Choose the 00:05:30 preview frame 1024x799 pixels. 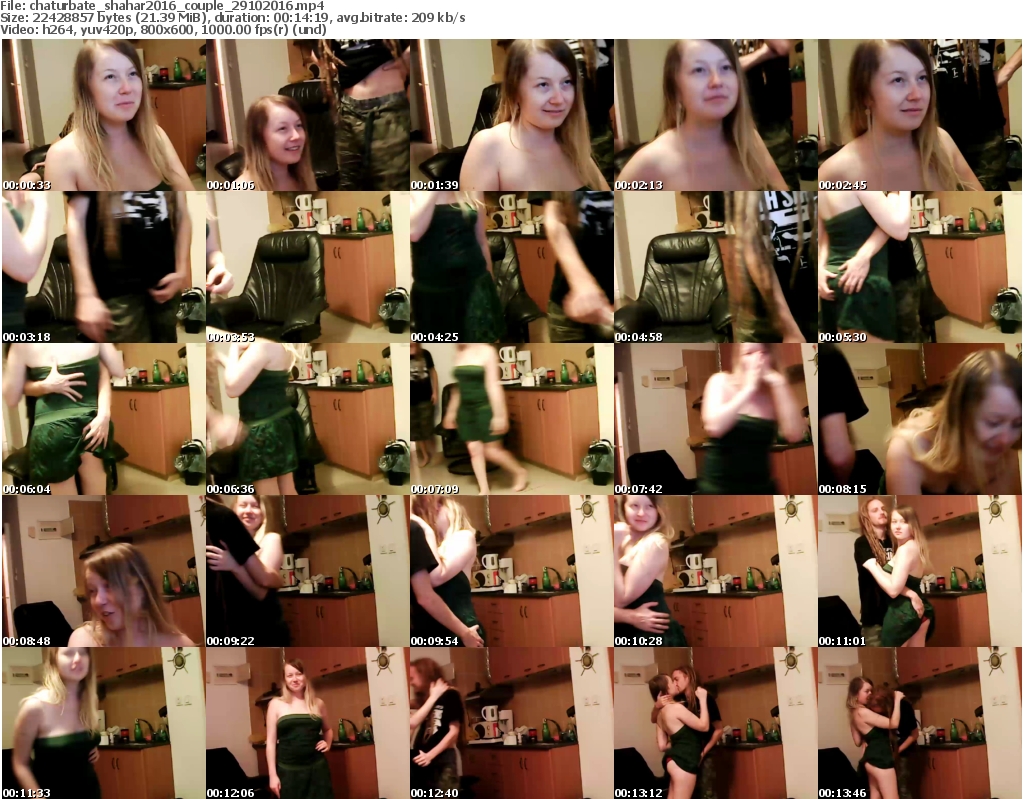(920, 267)
